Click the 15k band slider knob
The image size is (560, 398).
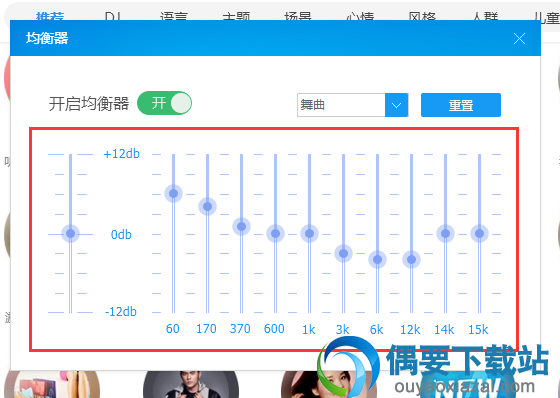[x=479, y=233]
